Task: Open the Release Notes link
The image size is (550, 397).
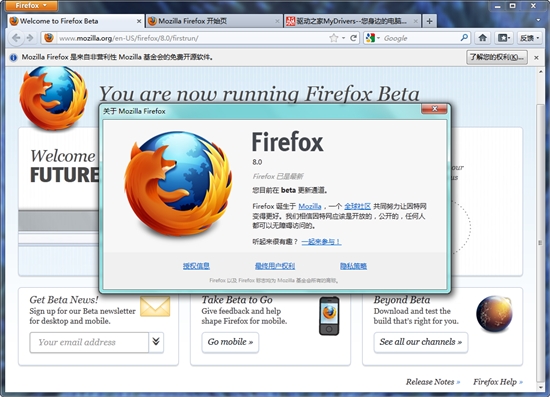Action: 432,382
